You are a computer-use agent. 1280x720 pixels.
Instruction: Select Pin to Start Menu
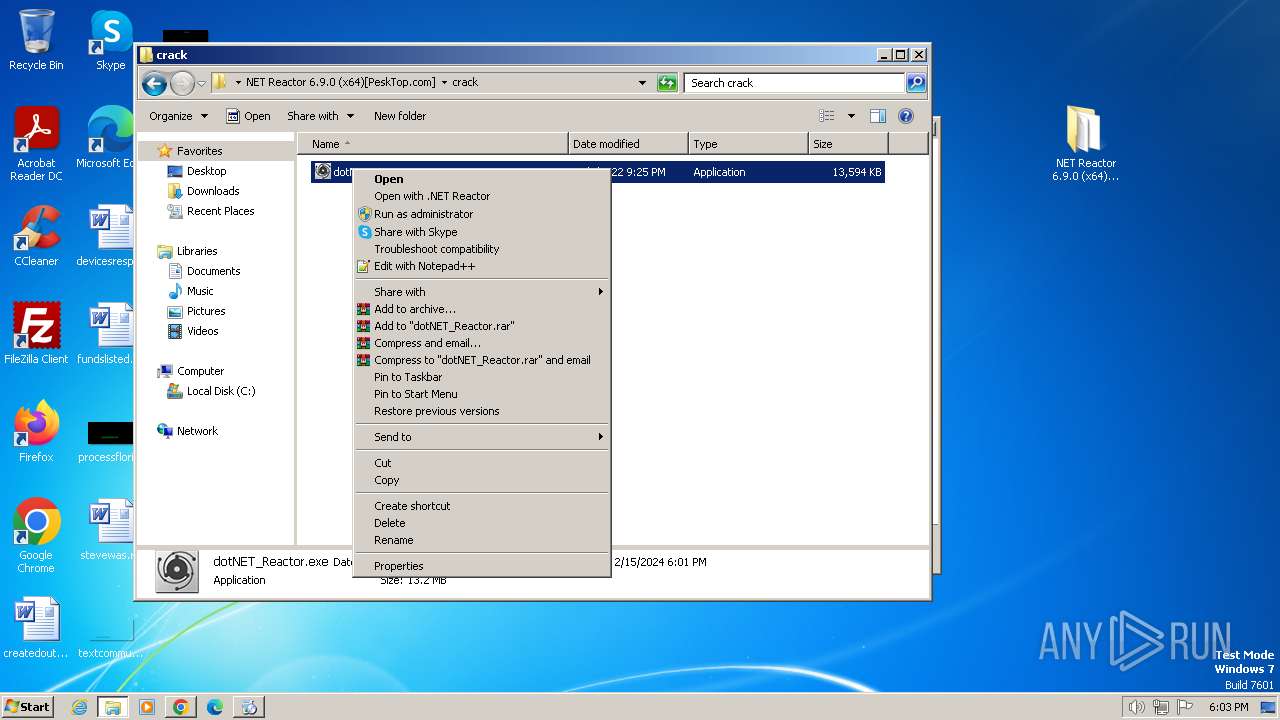[x=482, y=394]
